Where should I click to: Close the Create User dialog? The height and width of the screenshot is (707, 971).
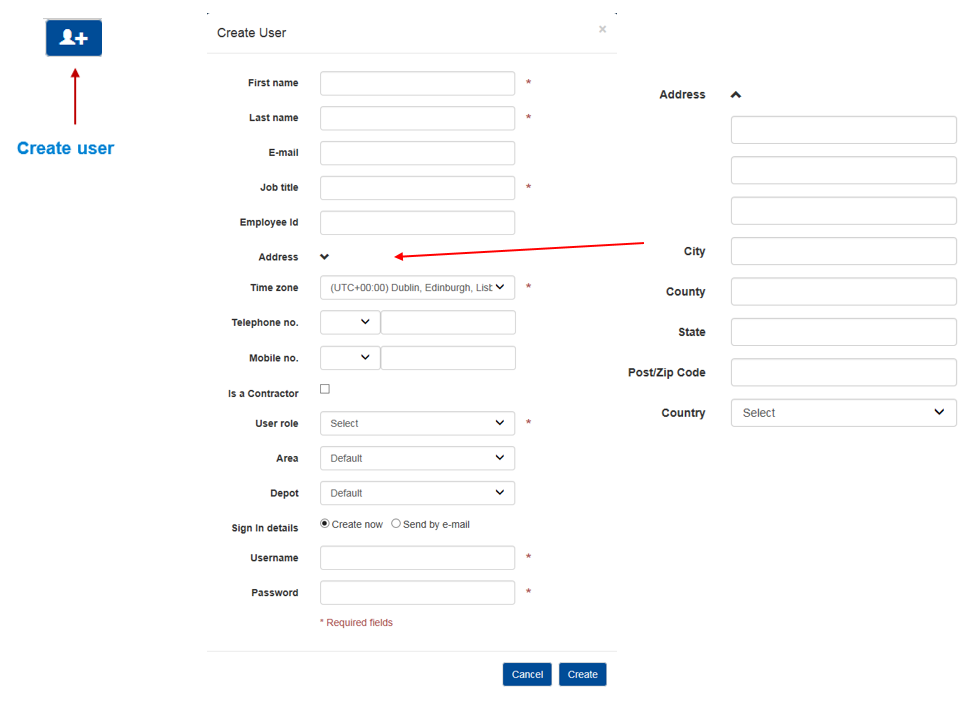pos(603,29)
